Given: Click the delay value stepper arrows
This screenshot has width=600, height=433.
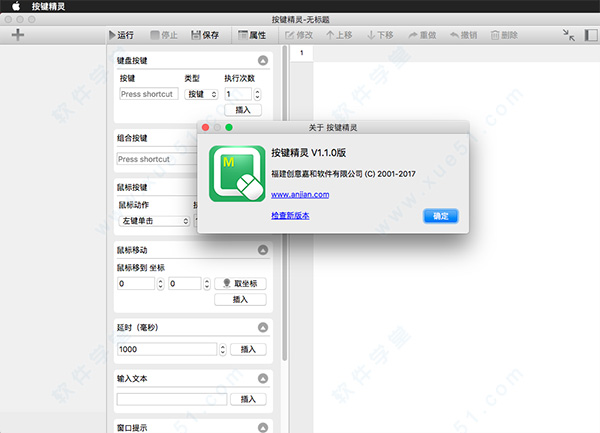Looking at the screenshot, I should point(223,349).
